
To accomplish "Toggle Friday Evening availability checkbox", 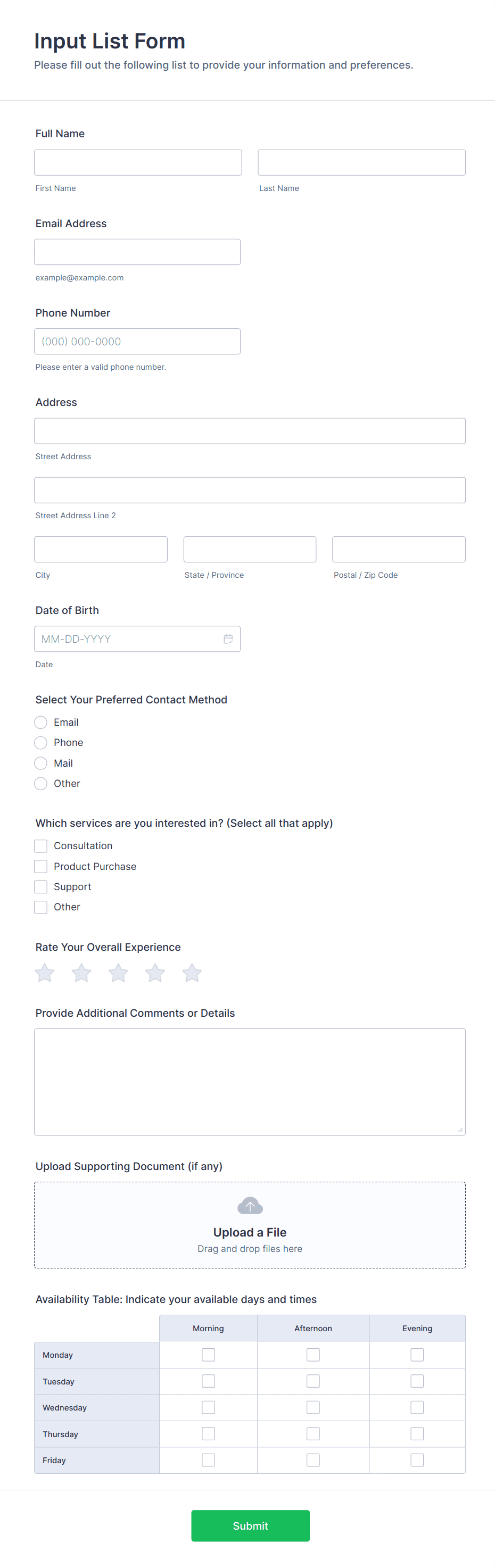I will pyautogui.click(x=417, y=1459).
